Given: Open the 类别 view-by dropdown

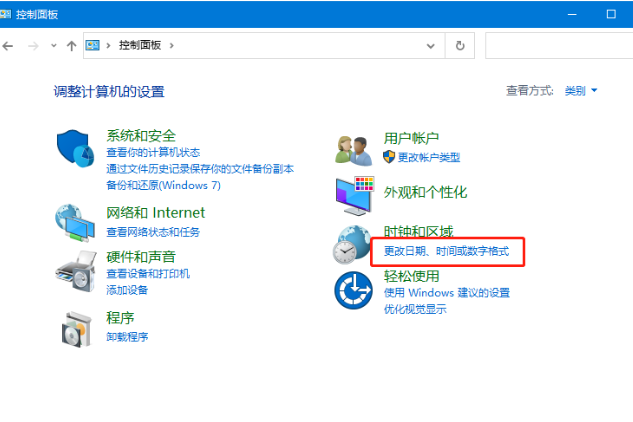Looking at the screenshot, I should pyautogui.click(x=581, y=90).
